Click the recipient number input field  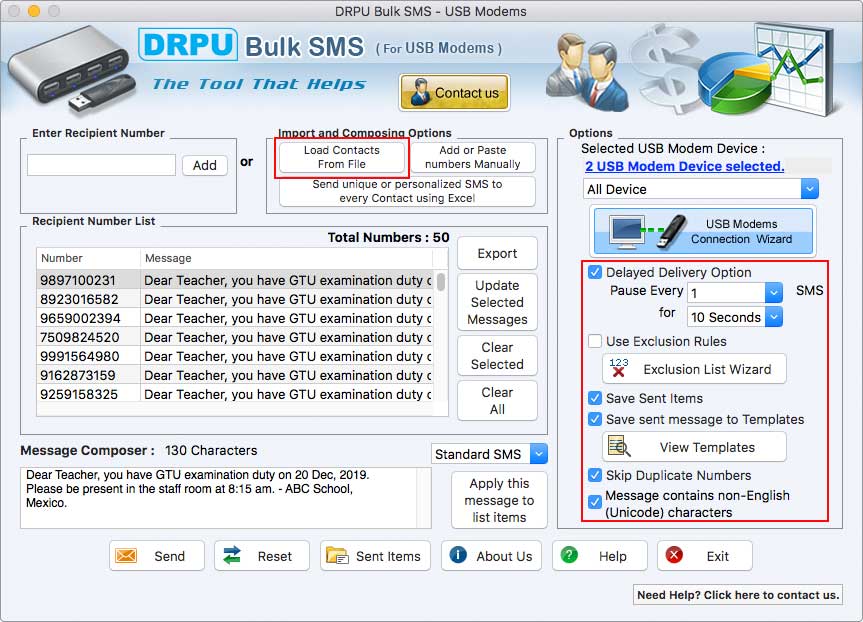coord(102,165)
